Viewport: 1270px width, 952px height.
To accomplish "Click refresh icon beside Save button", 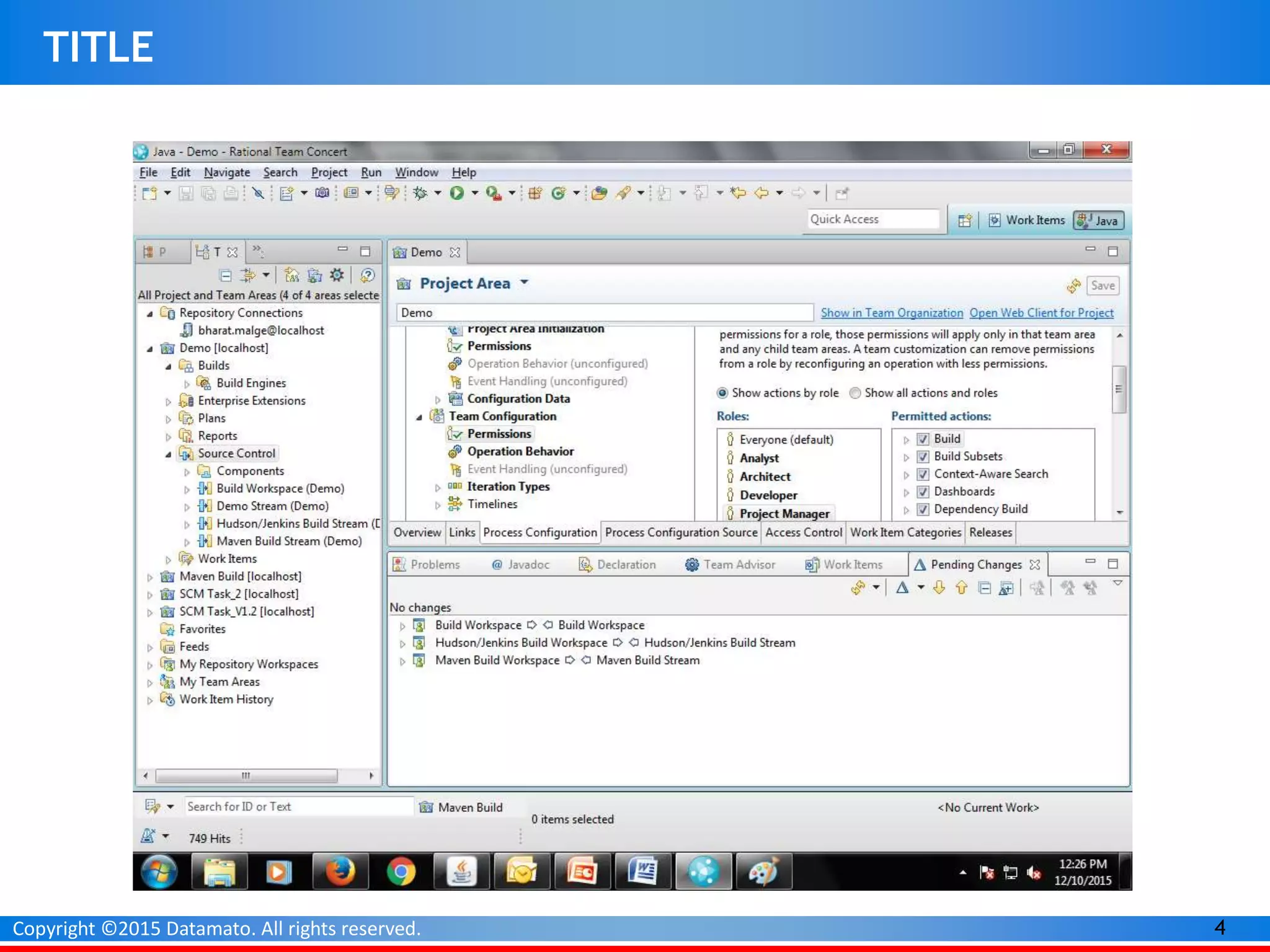I will click(1073, 286).
